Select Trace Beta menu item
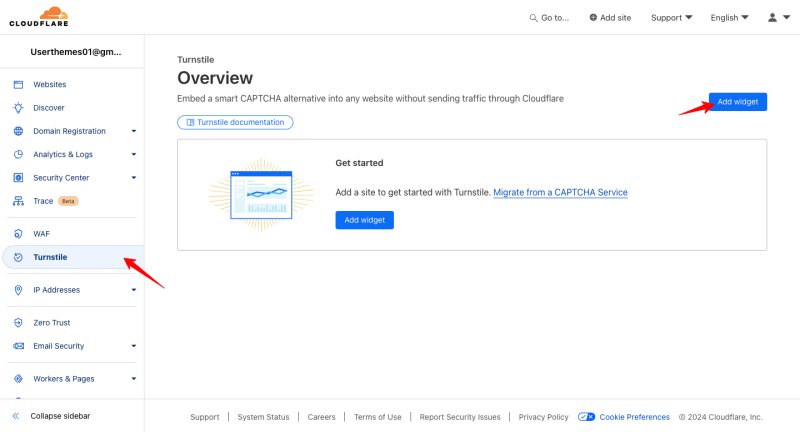 point(56,201)
